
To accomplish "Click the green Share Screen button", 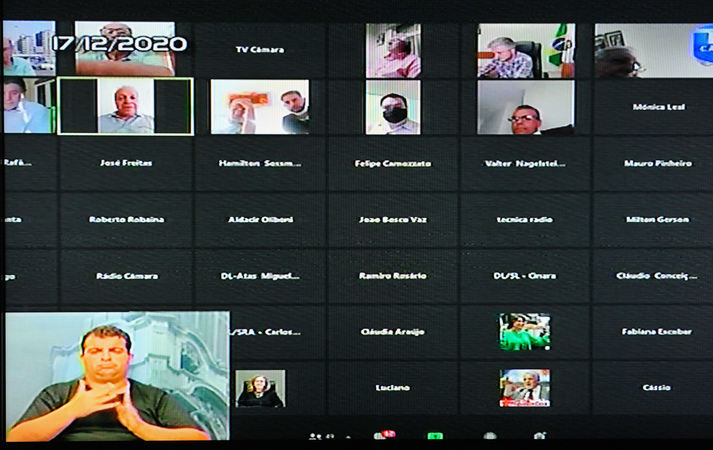I will point(435,436).
